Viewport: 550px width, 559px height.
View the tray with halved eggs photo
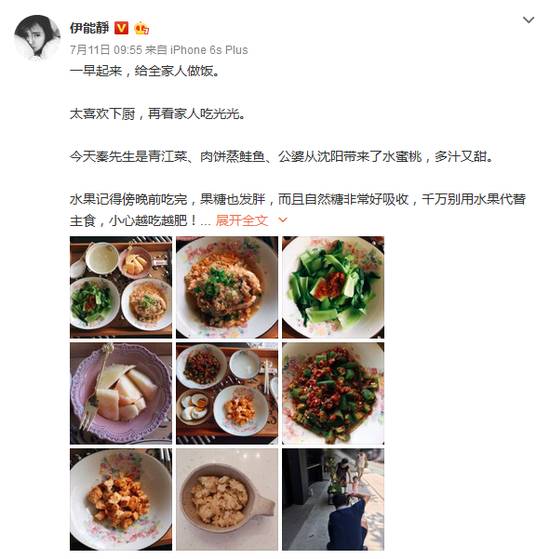click(227, 394)
